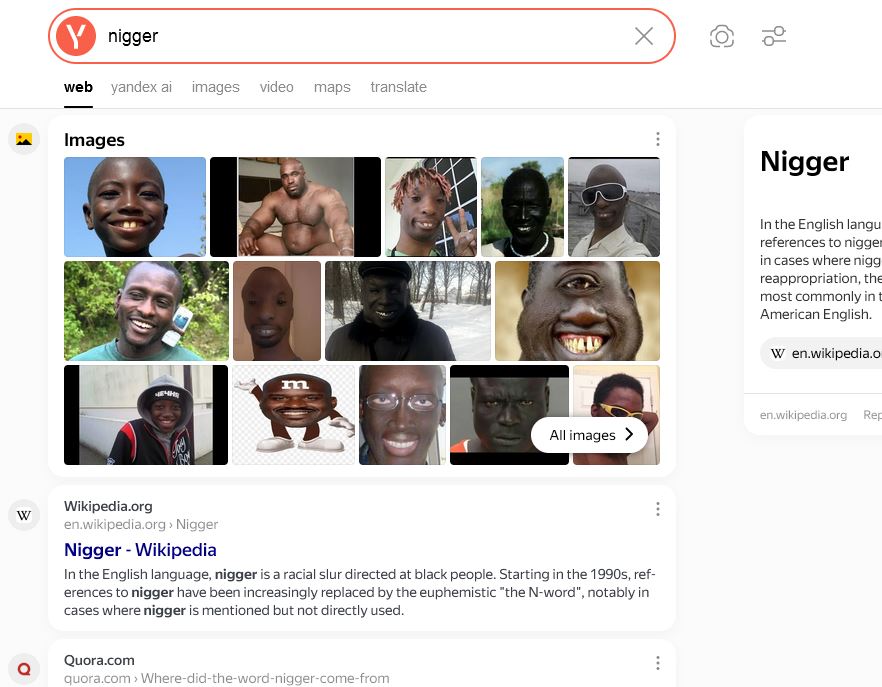Focus the search input field
Viewport: 882px width, 687px height.
pyautogui.click(x=366, y=36)
